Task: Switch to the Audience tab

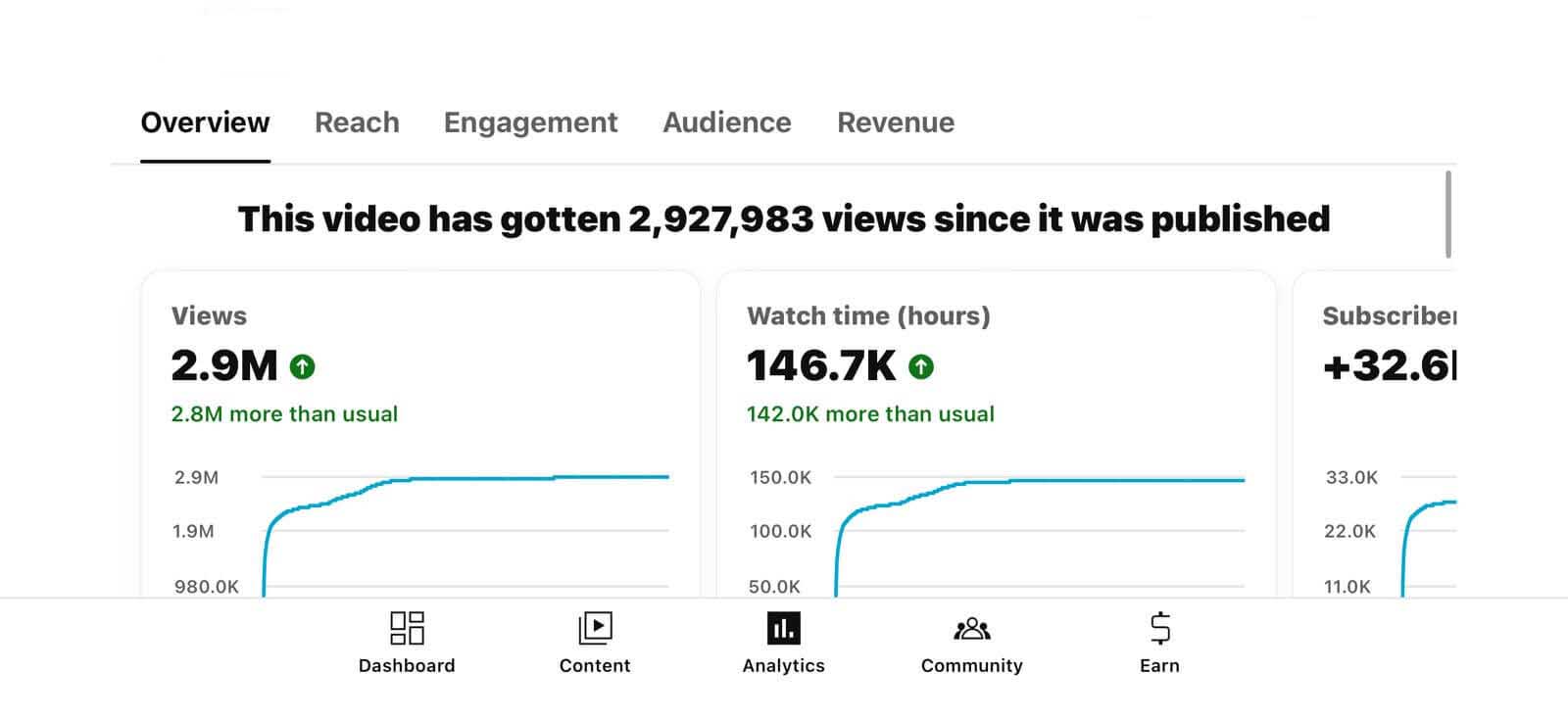Action: [726, 122]
